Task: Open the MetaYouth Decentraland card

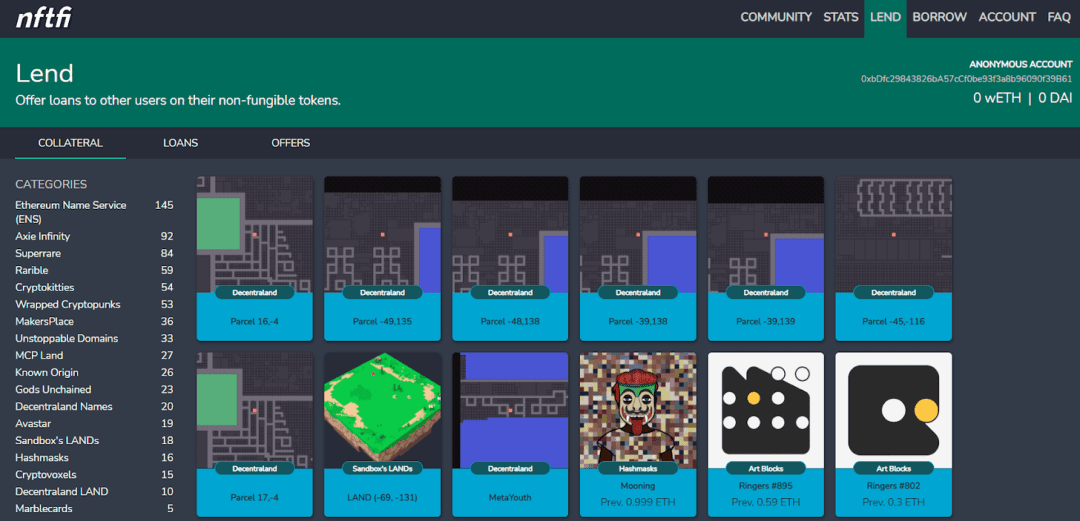Action: (510, 434)
